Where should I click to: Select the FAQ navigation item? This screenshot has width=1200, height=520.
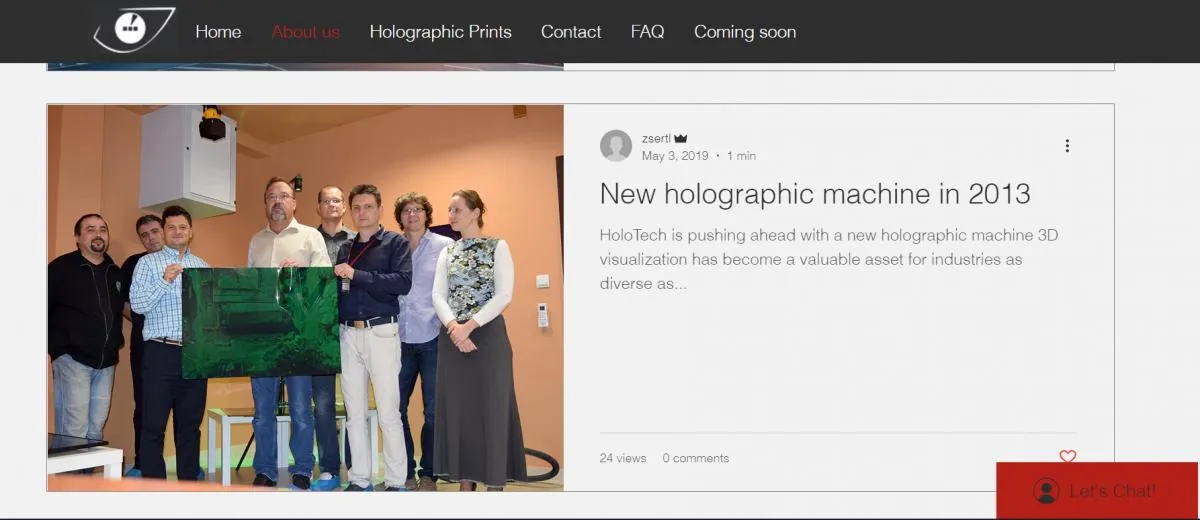tap(647, 32)
